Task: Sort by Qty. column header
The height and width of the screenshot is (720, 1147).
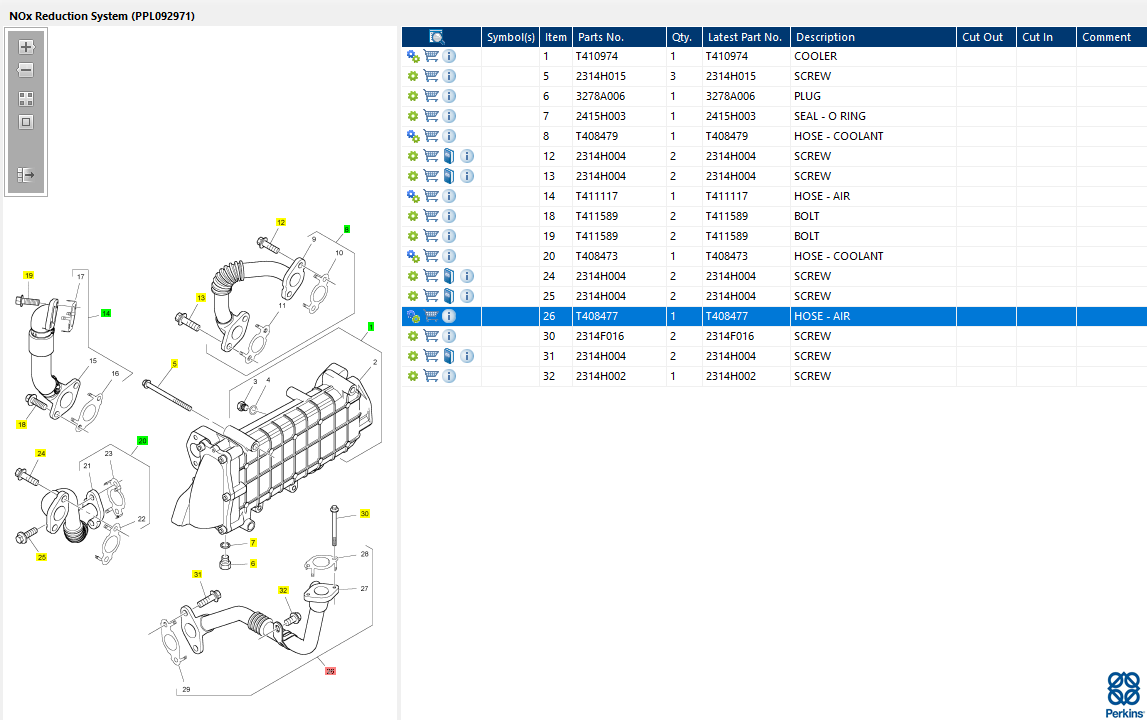Action: 684,37
